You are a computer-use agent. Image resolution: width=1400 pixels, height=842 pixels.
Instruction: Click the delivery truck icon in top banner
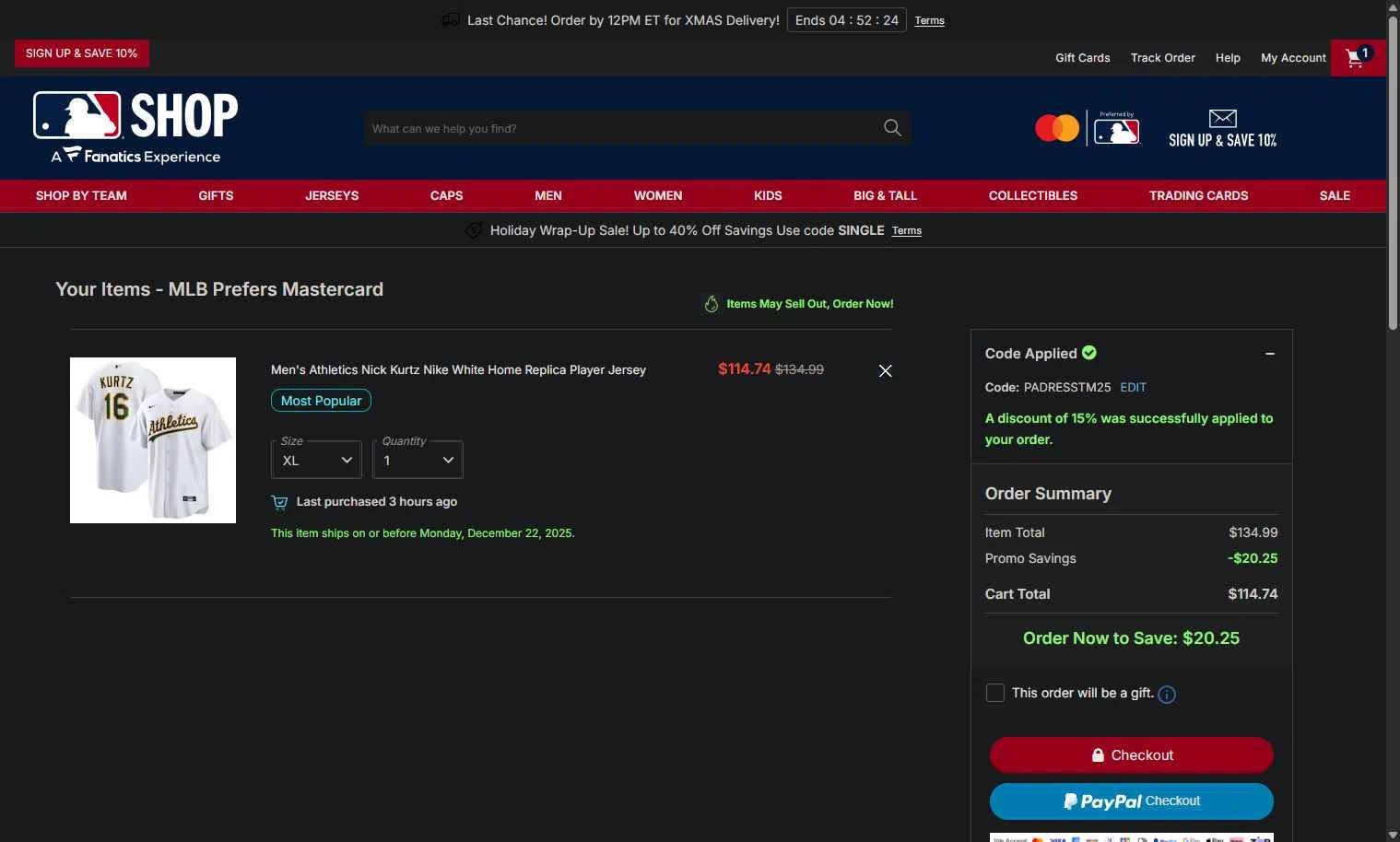451,19
